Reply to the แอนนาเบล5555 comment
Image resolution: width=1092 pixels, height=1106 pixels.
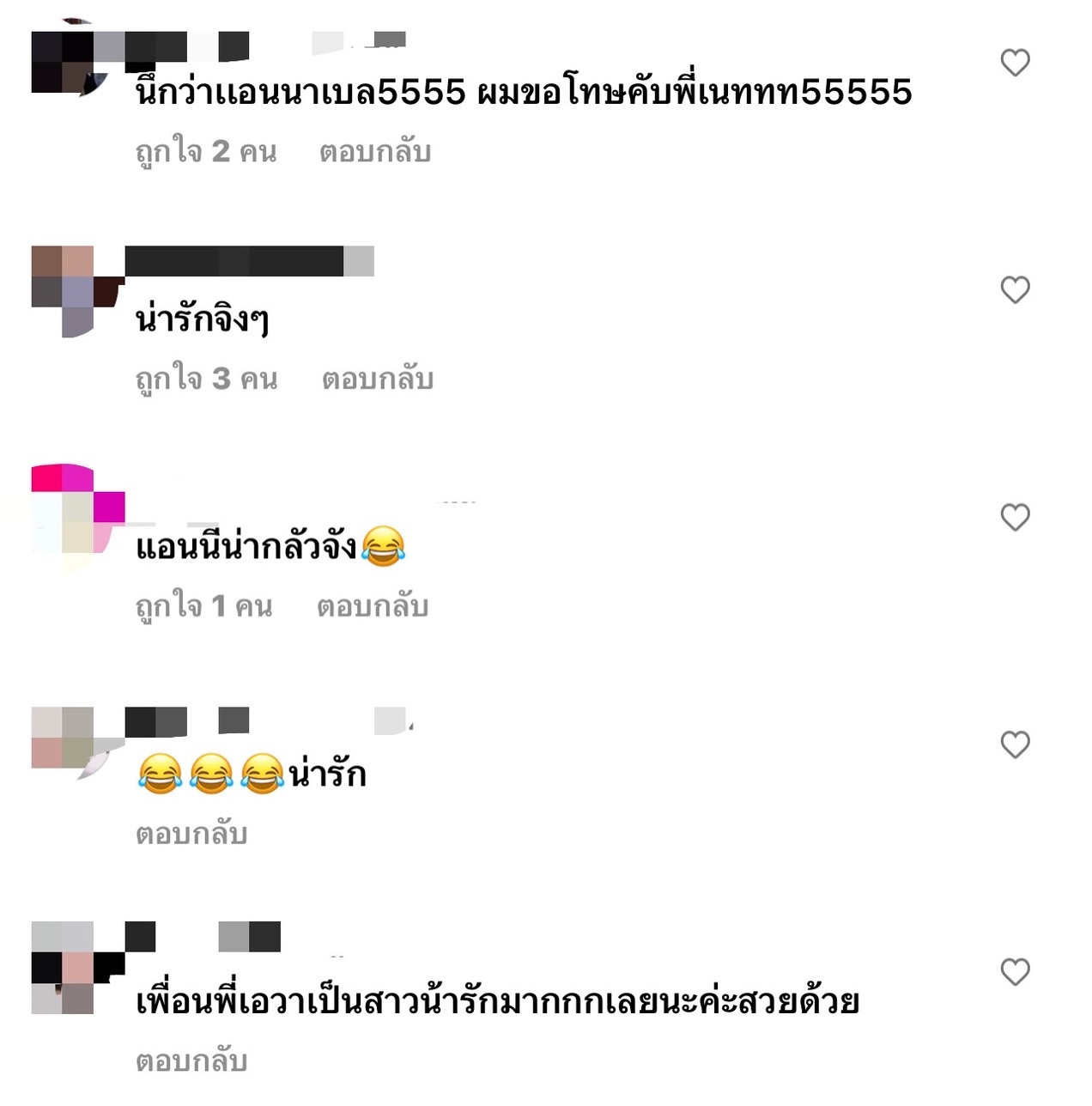[375, 152]
